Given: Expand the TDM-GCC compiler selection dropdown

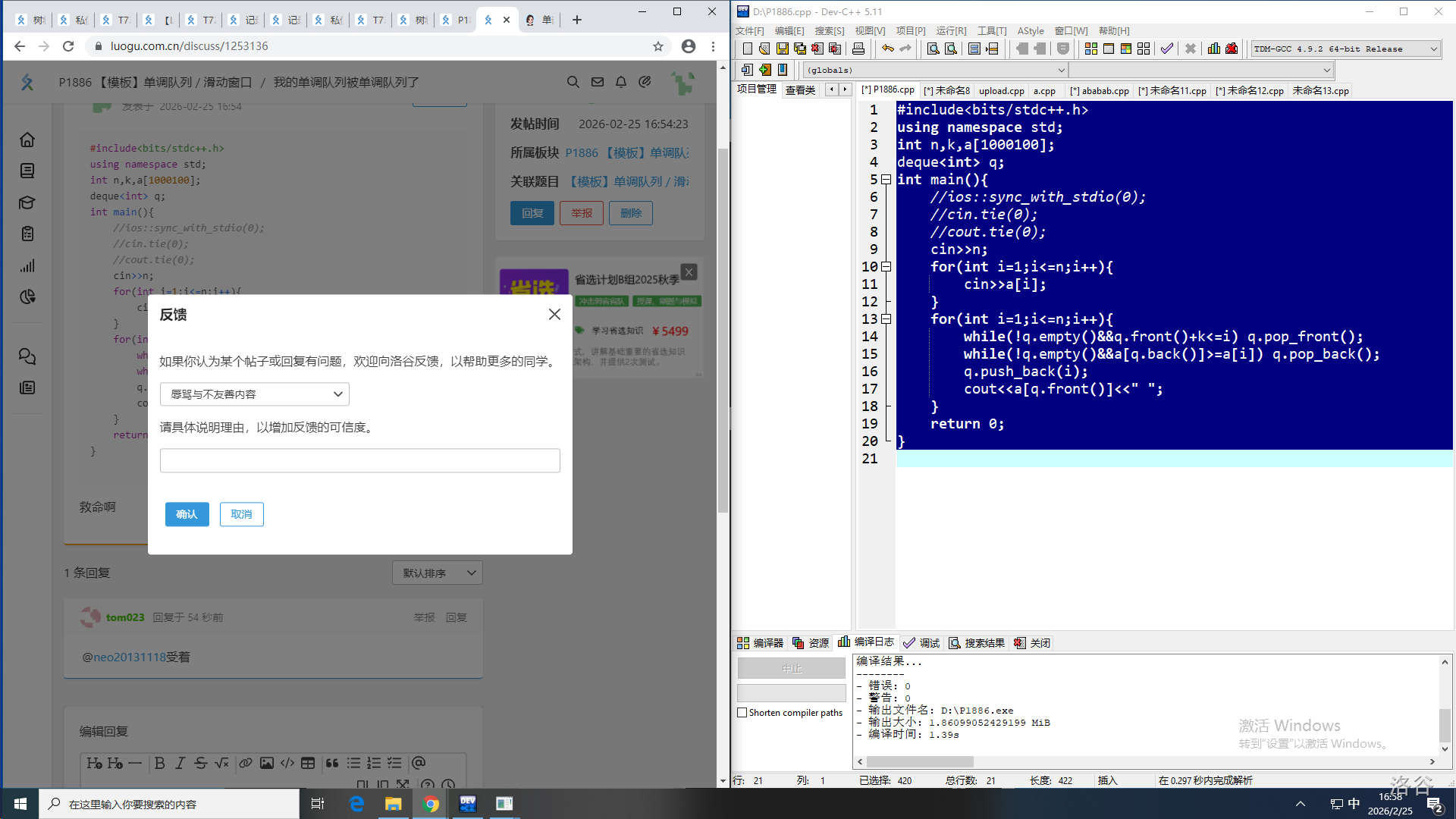Looking at the screenshot, I should [1433, 49].
